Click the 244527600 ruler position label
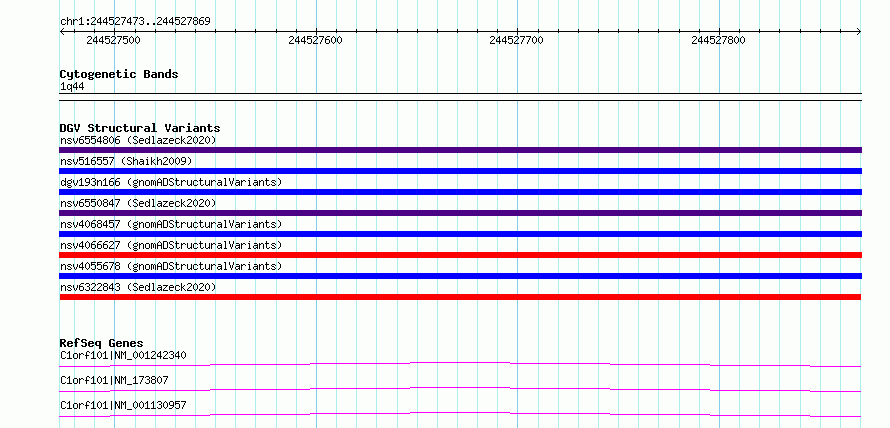 point(316,40)
